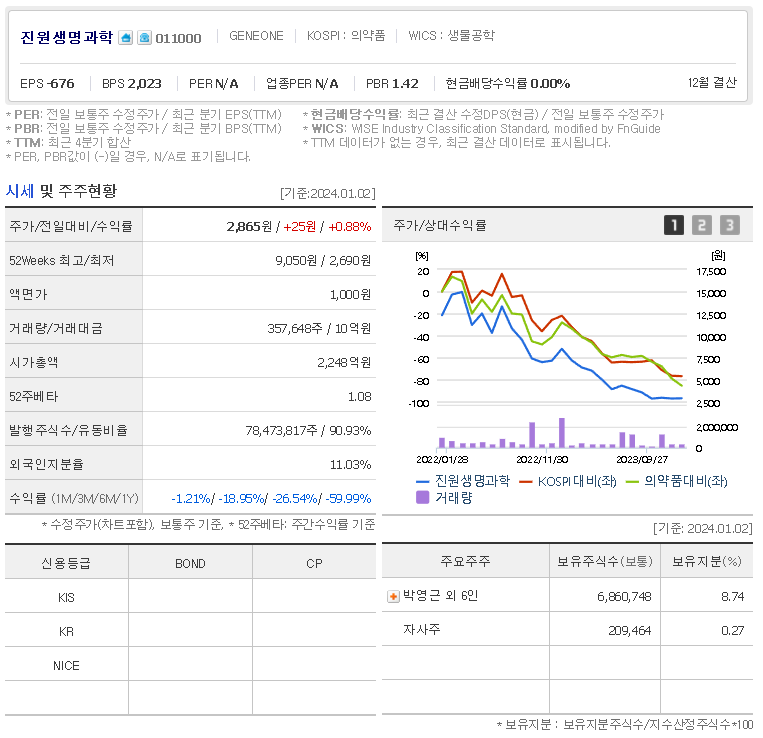The width and height of the screenshot is (763, 738).
Task: Click the -1.21% 1M return value
Action: (x=191, y=499)
